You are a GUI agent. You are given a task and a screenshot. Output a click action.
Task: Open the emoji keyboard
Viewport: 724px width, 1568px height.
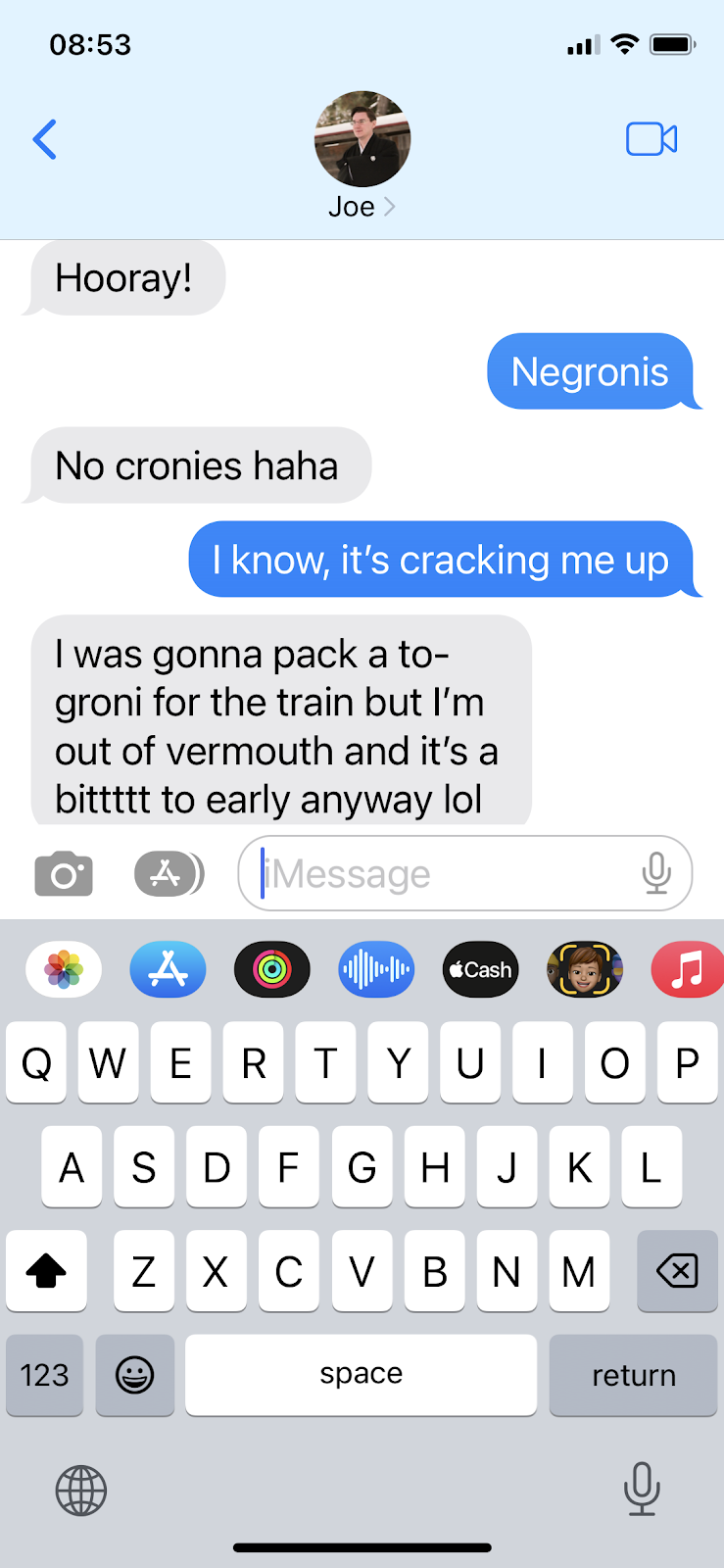pos(134,1375)
